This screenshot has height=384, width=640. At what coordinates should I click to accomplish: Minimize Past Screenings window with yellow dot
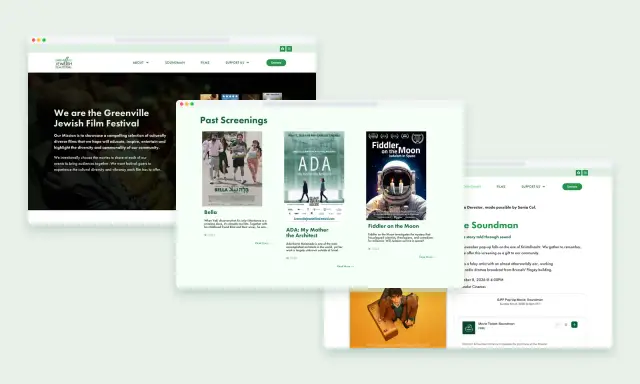[187, 104]
